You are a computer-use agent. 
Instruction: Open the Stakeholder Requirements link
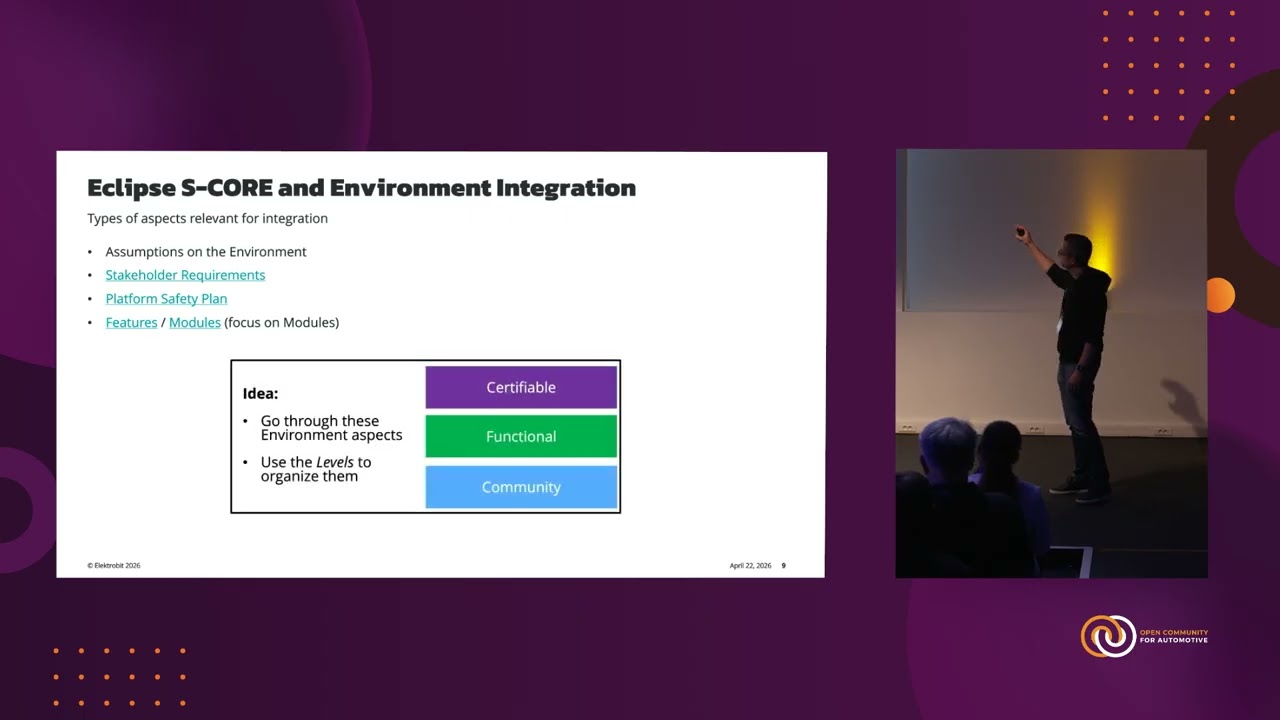185,275
